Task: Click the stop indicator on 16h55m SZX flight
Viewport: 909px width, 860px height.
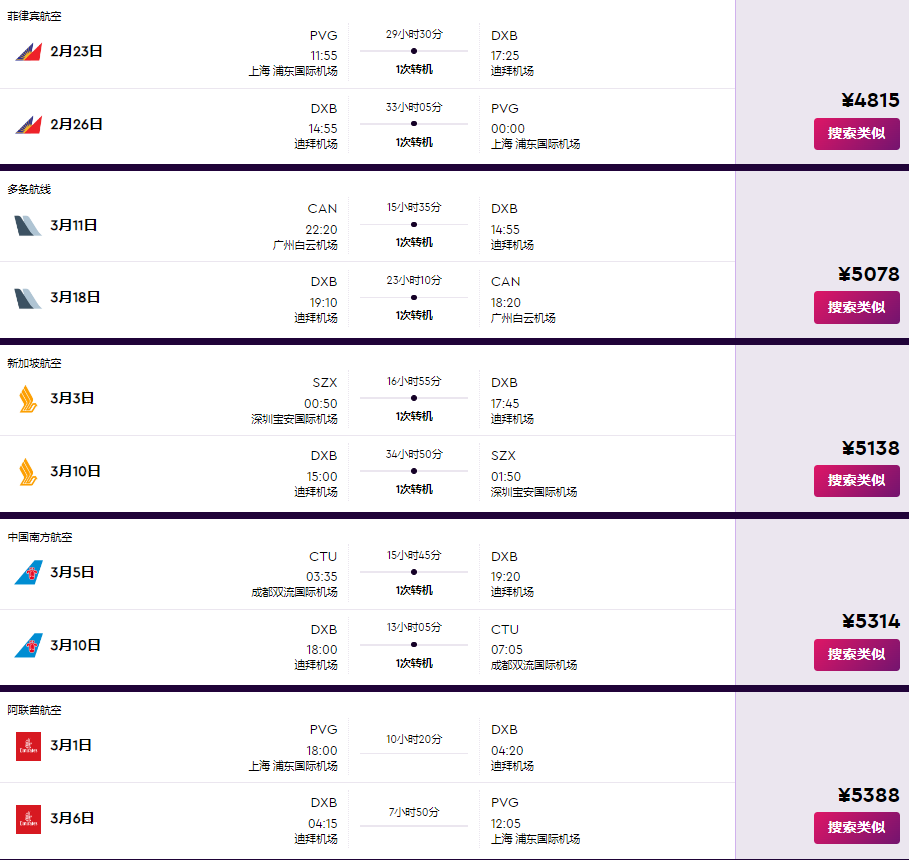Action: (x=414, y=398)
